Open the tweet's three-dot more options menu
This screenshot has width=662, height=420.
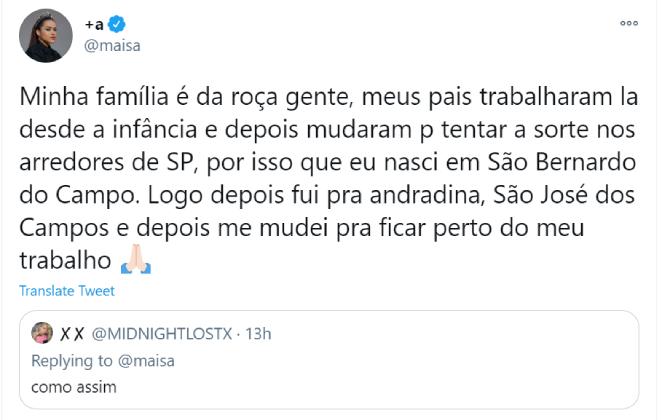click(629, 21)
